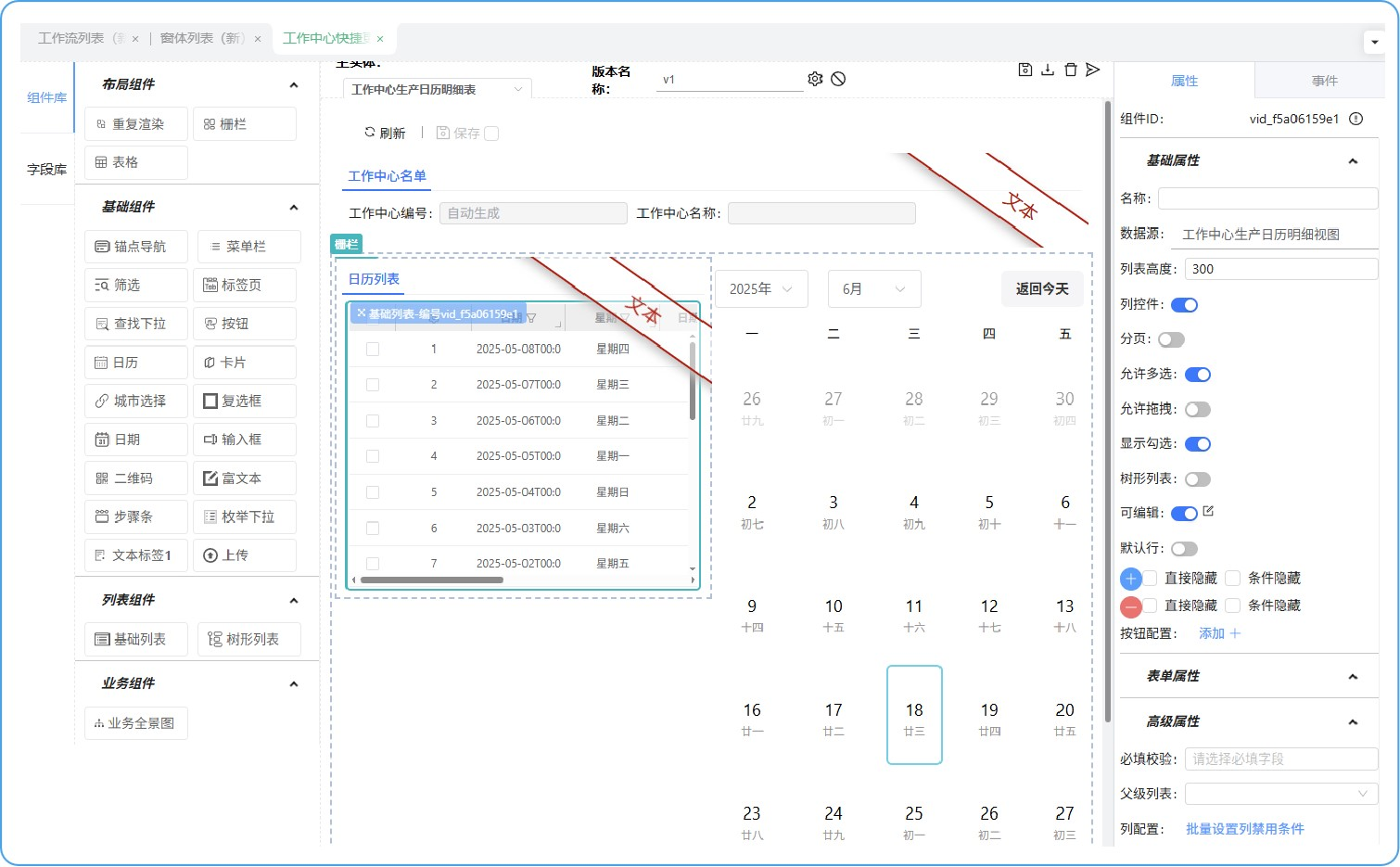The image size is (1400, 867).
Task: Select the 菜单栏 component
Action: (x=249, y=247)
